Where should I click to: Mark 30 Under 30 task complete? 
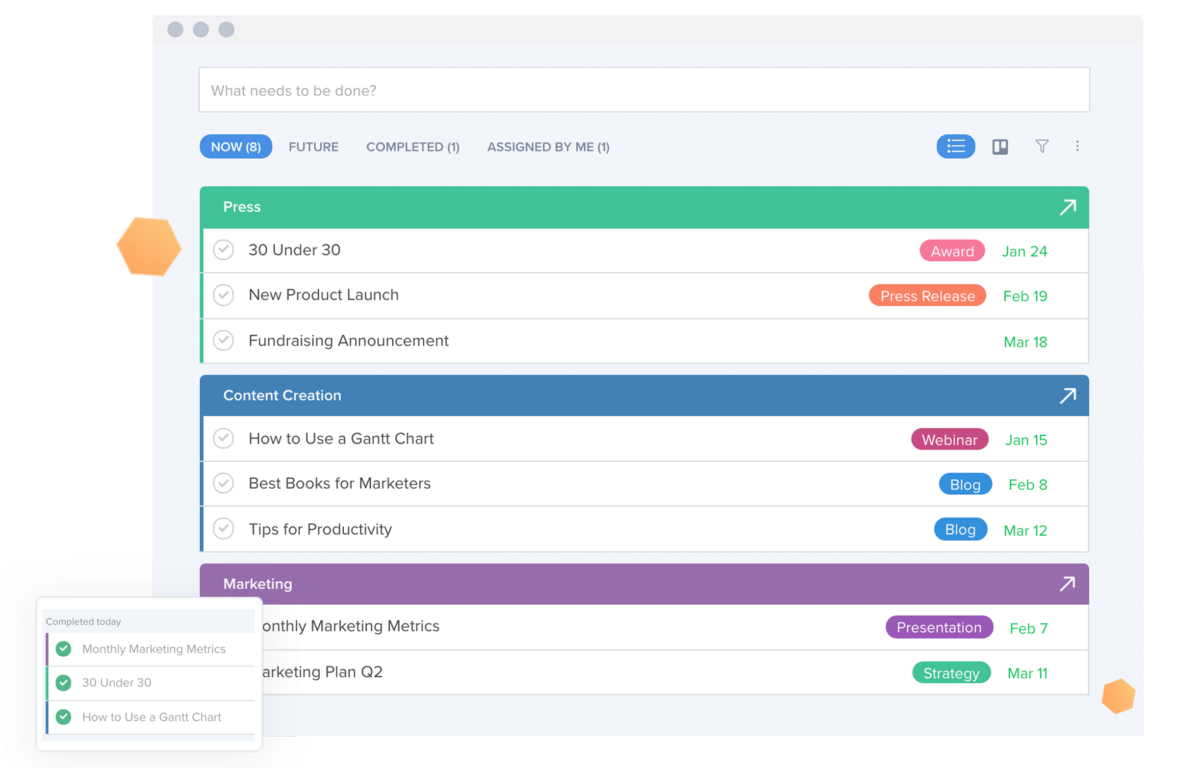pos(224,250)
